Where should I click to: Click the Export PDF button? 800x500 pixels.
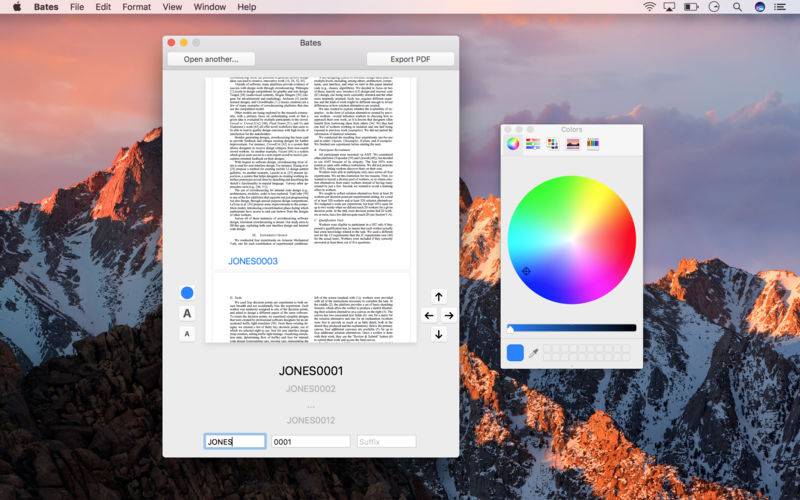[410, 59]
